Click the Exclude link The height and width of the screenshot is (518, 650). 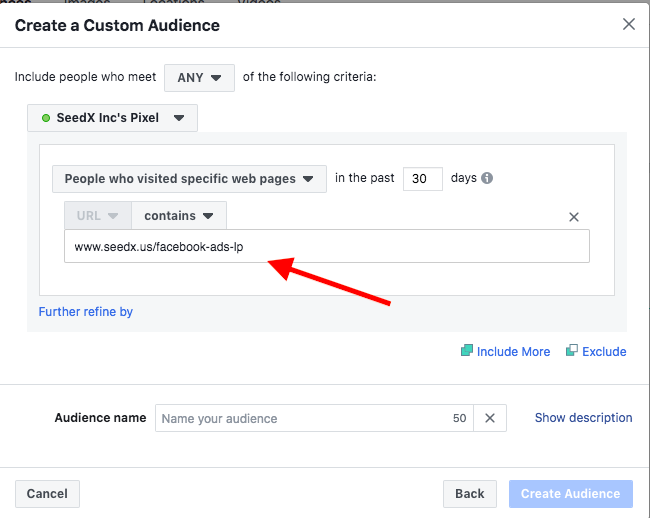pyautogui.click(x=604, y=352)
